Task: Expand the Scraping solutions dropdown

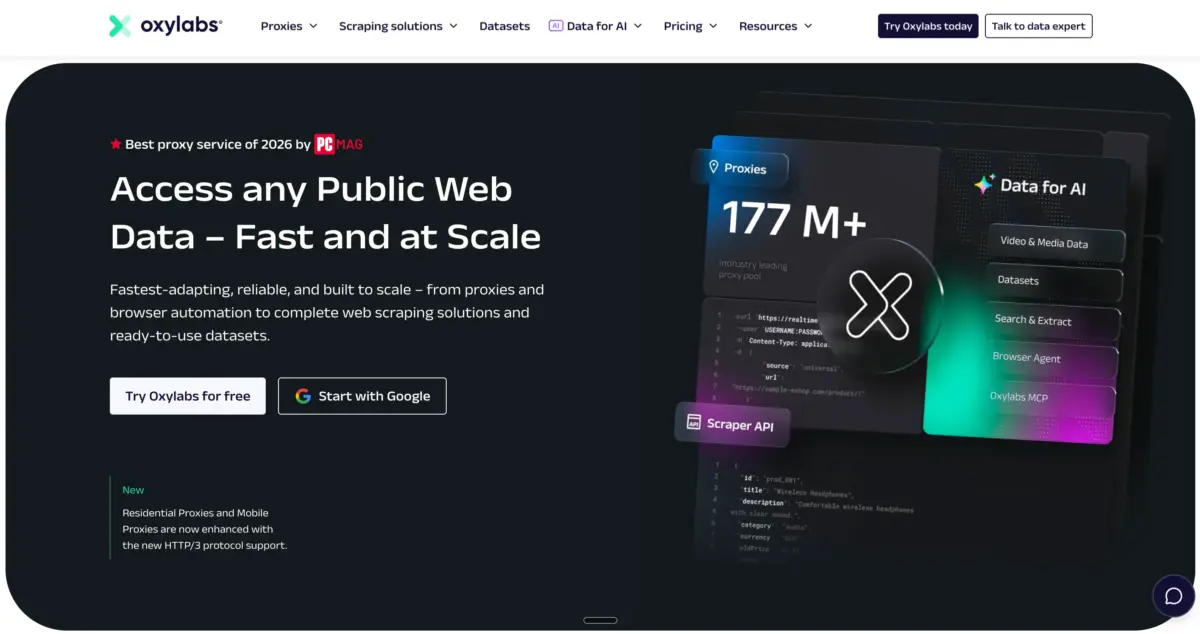Action: click(x=398, y=26)
